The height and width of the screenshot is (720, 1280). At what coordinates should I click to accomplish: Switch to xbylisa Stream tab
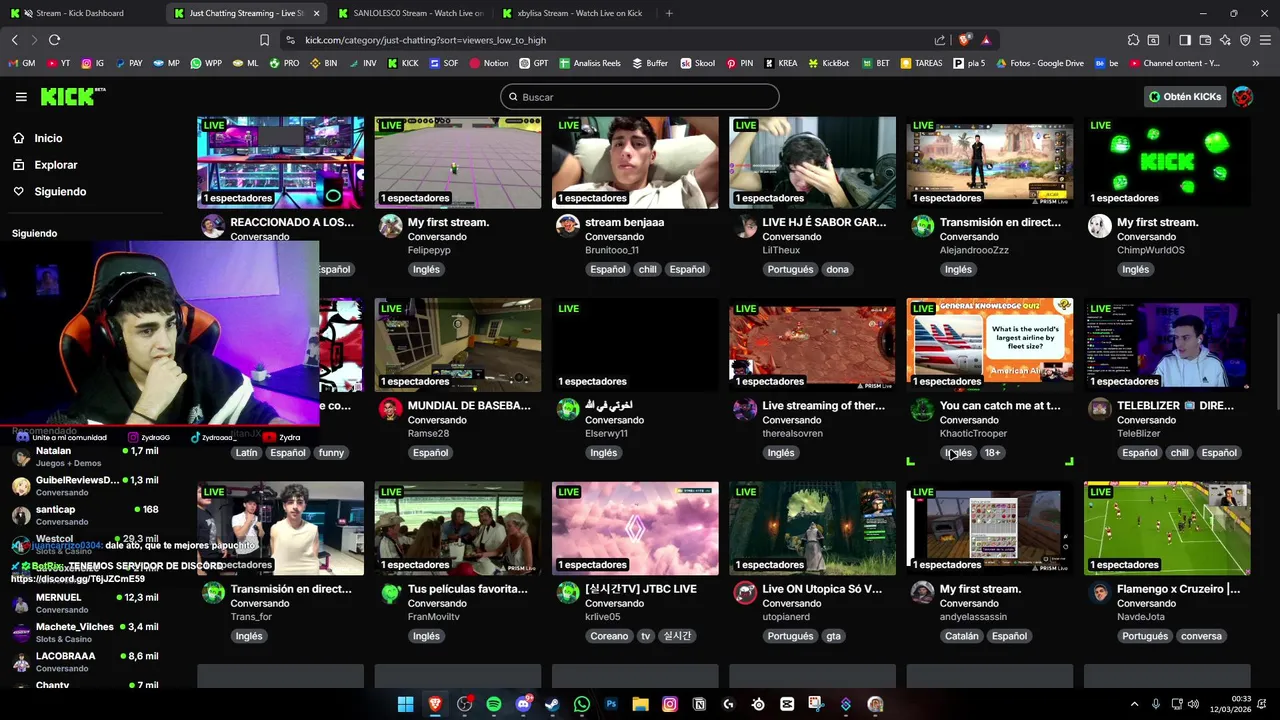(572, 13)
